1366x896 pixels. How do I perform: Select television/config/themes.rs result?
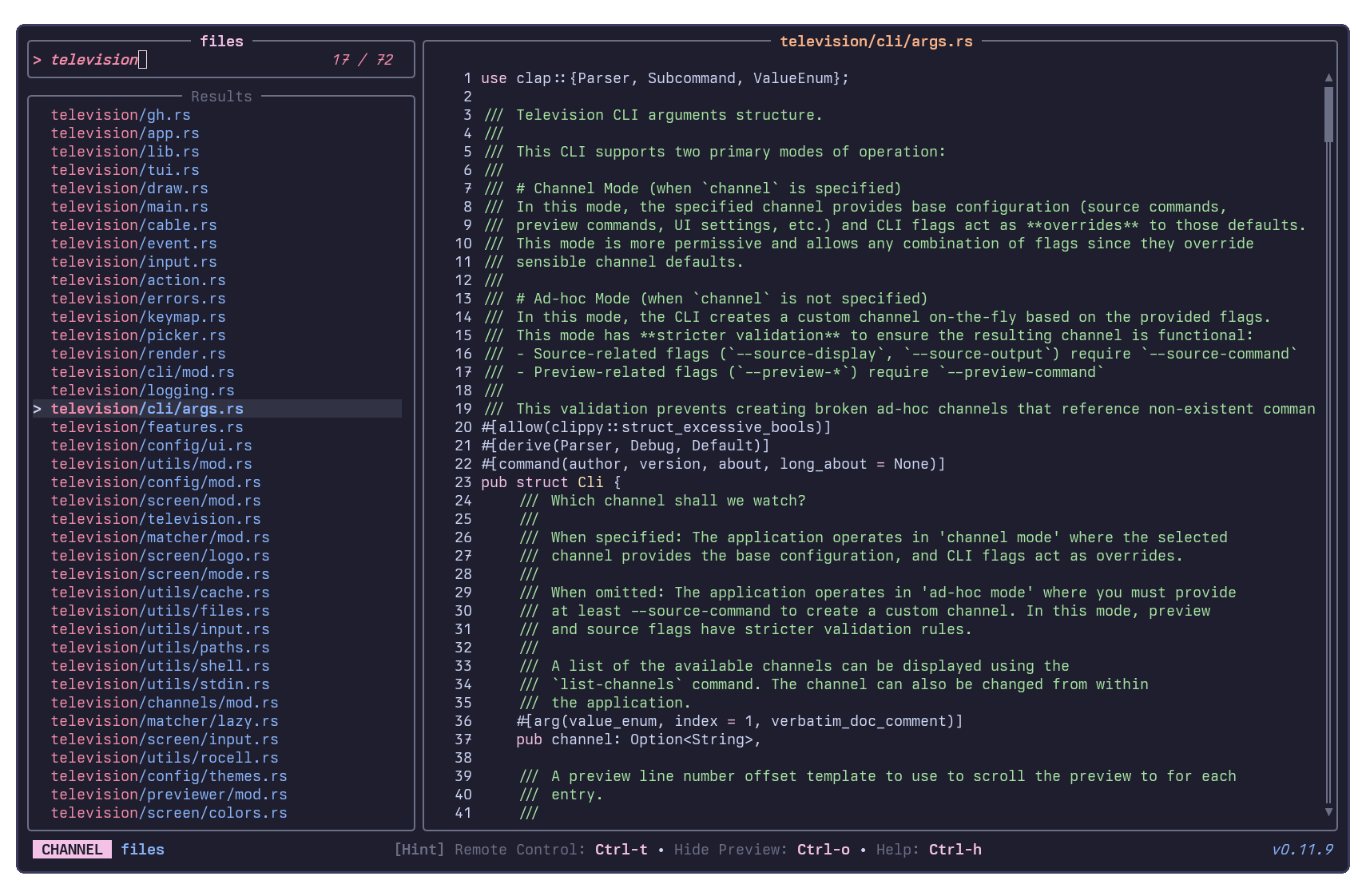pos(169,776)
